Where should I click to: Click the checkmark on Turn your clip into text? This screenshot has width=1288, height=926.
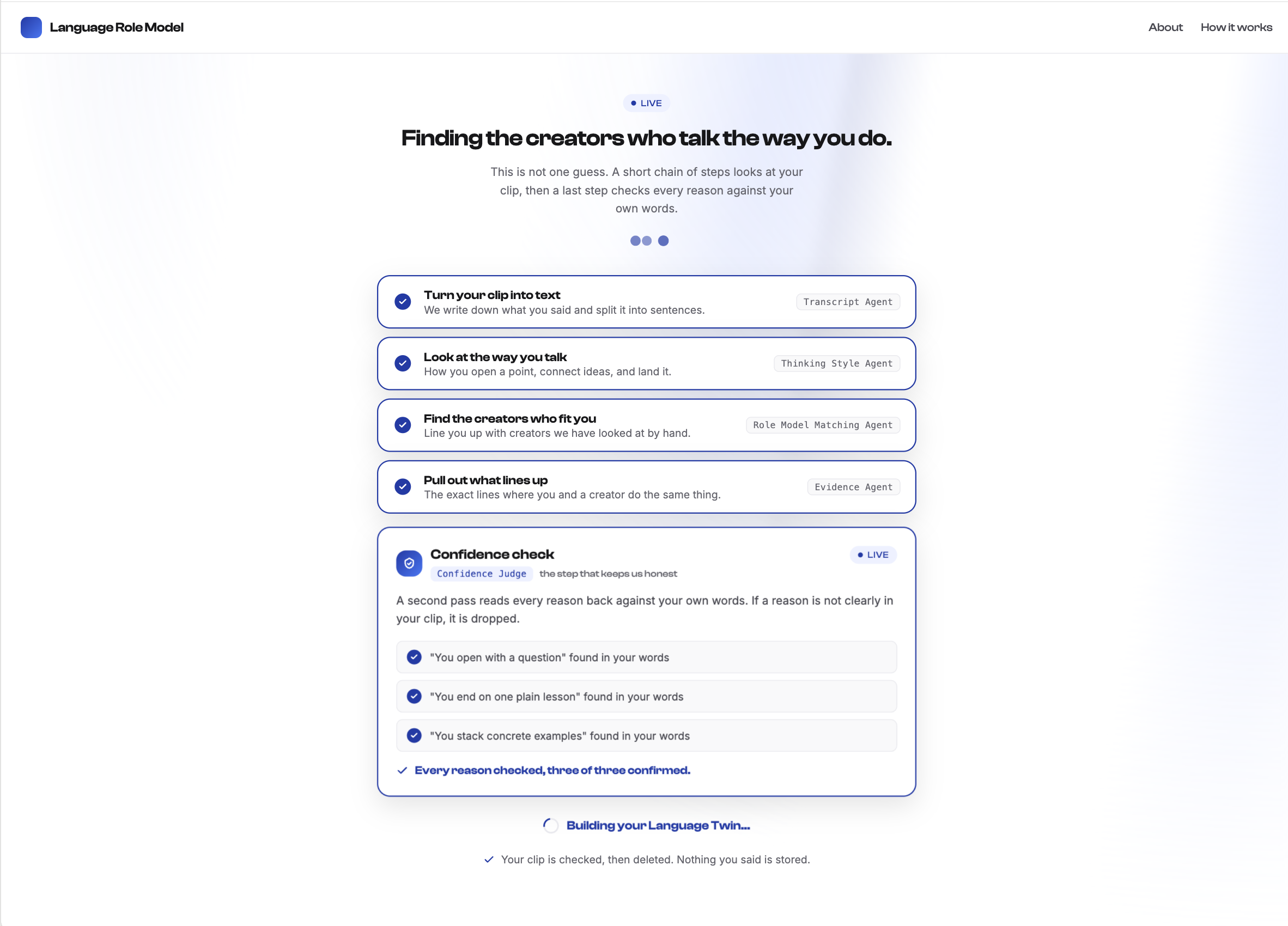403,301
